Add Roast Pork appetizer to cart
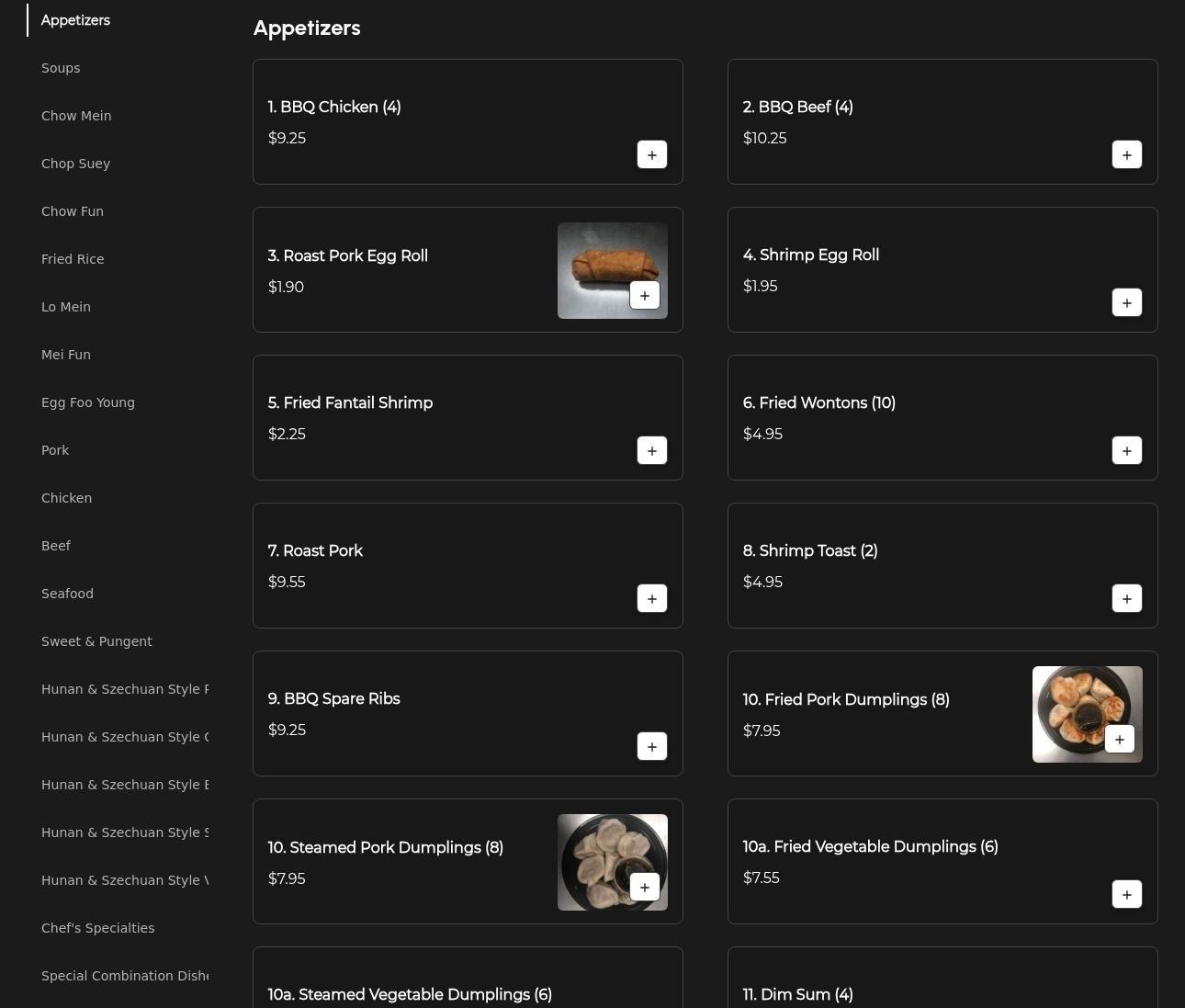1185x1008 pixels. click(651, 598)
